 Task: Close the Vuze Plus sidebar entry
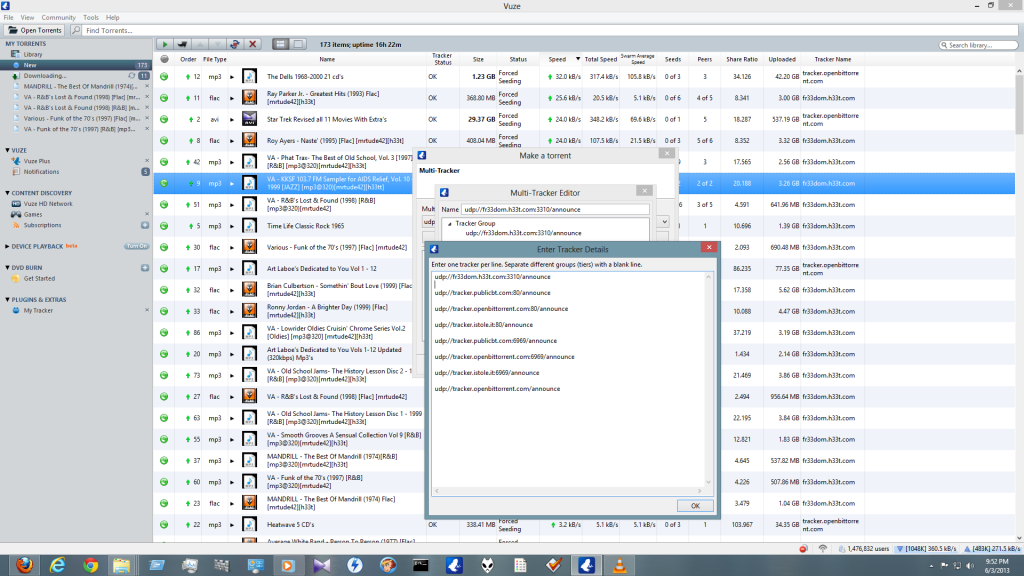pos(147,161)
